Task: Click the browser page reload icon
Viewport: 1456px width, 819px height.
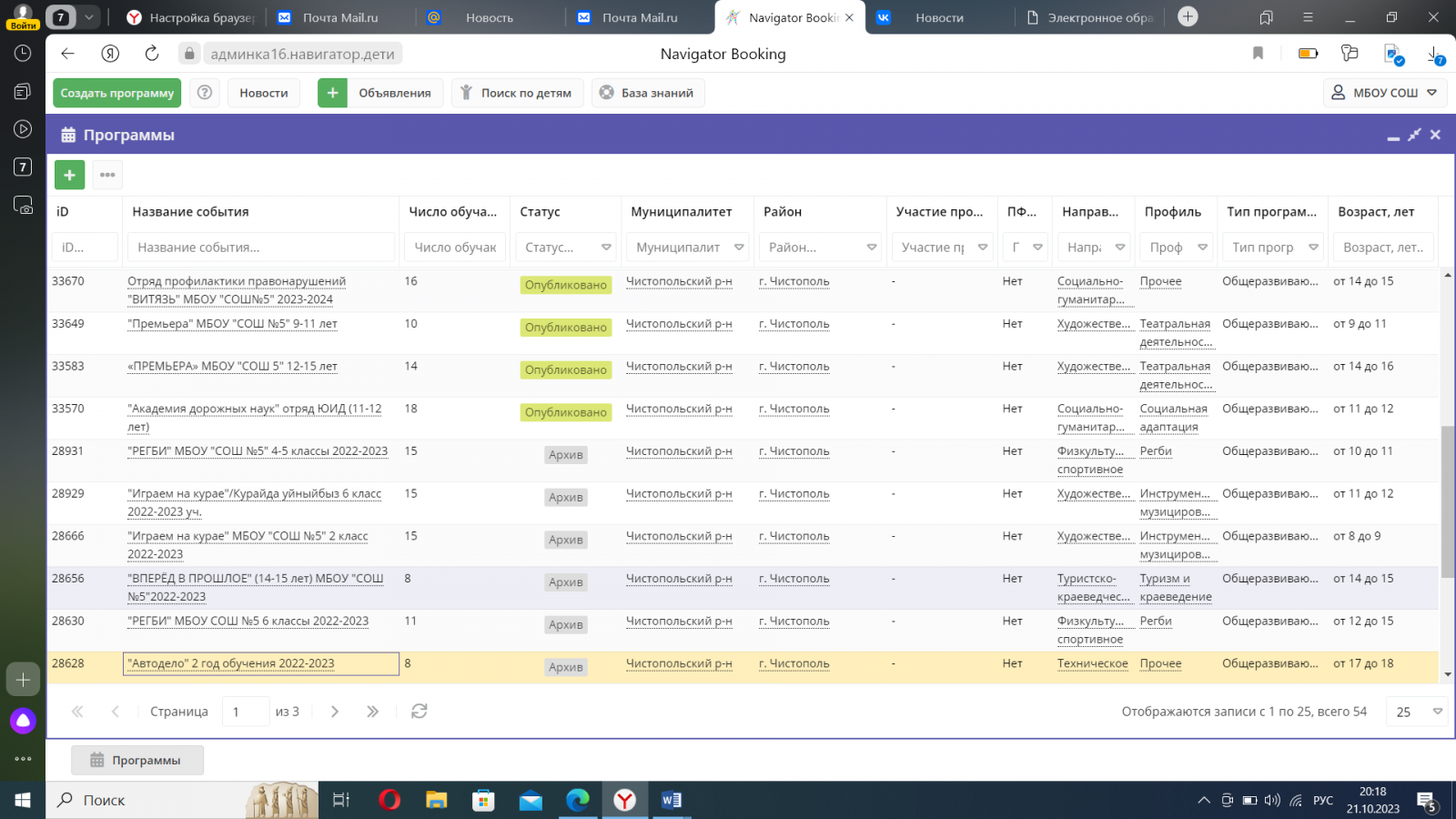Action: [151, 54]
